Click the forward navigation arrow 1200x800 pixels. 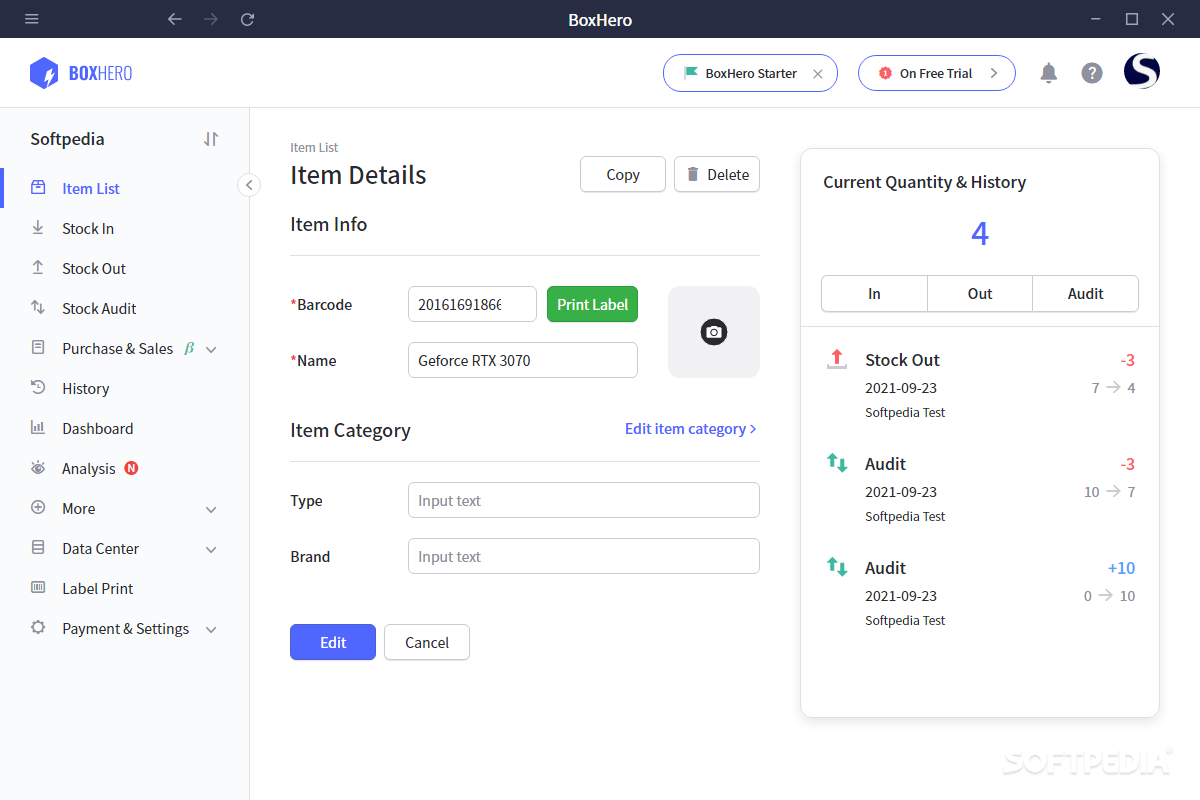pyautogui.click(x=211, y=19)
